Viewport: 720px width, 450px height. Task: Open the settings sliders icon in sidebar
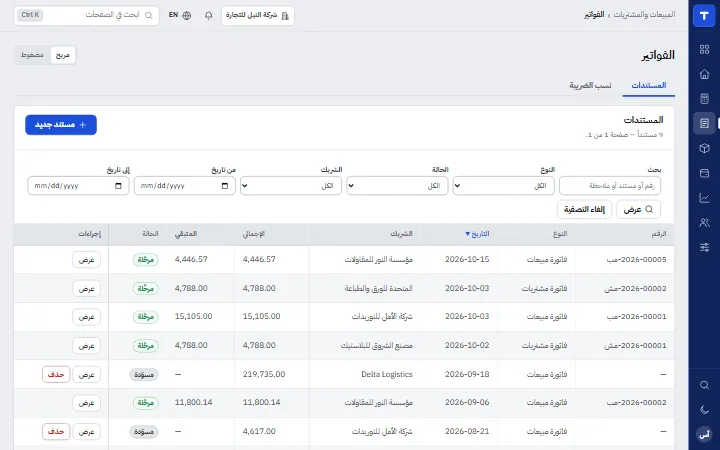pos(704,248)
